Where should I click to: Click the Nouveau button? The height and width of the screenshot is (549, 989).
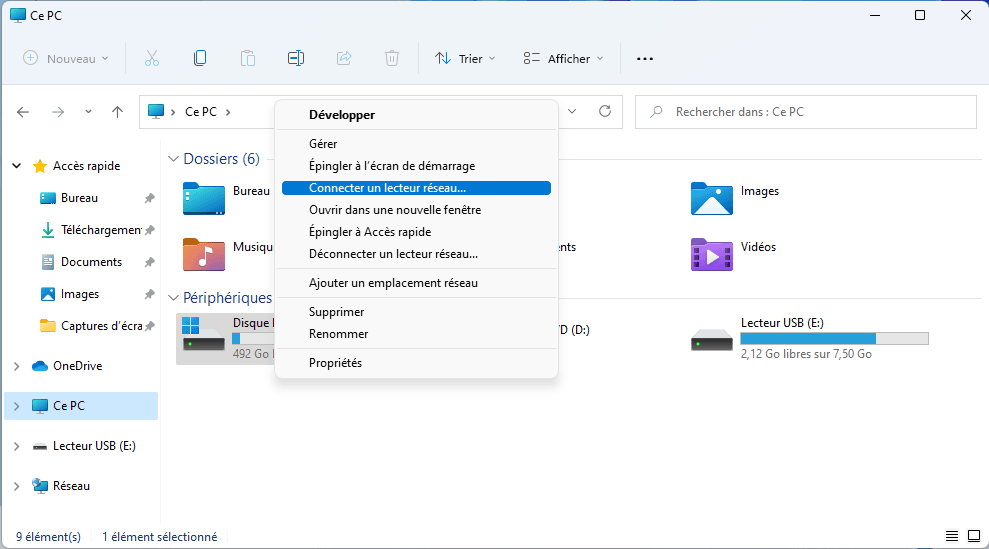point(66,59)
